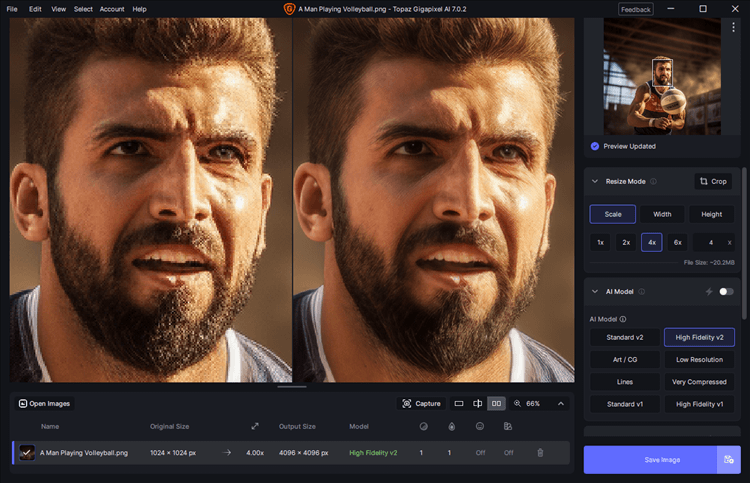The width and height of the screenshot is (750, 483).
Task: Click the custom scale value input field
Action: tap(711, 242)
